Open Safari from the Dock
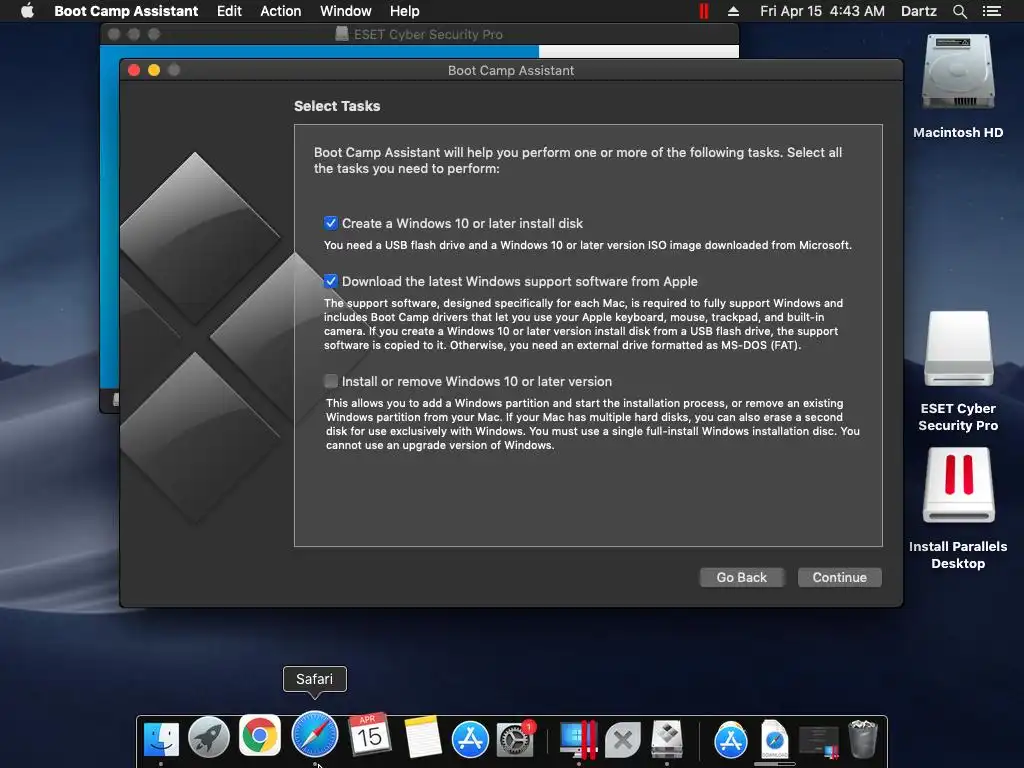1024x768 pixels. tap(315, 735)
